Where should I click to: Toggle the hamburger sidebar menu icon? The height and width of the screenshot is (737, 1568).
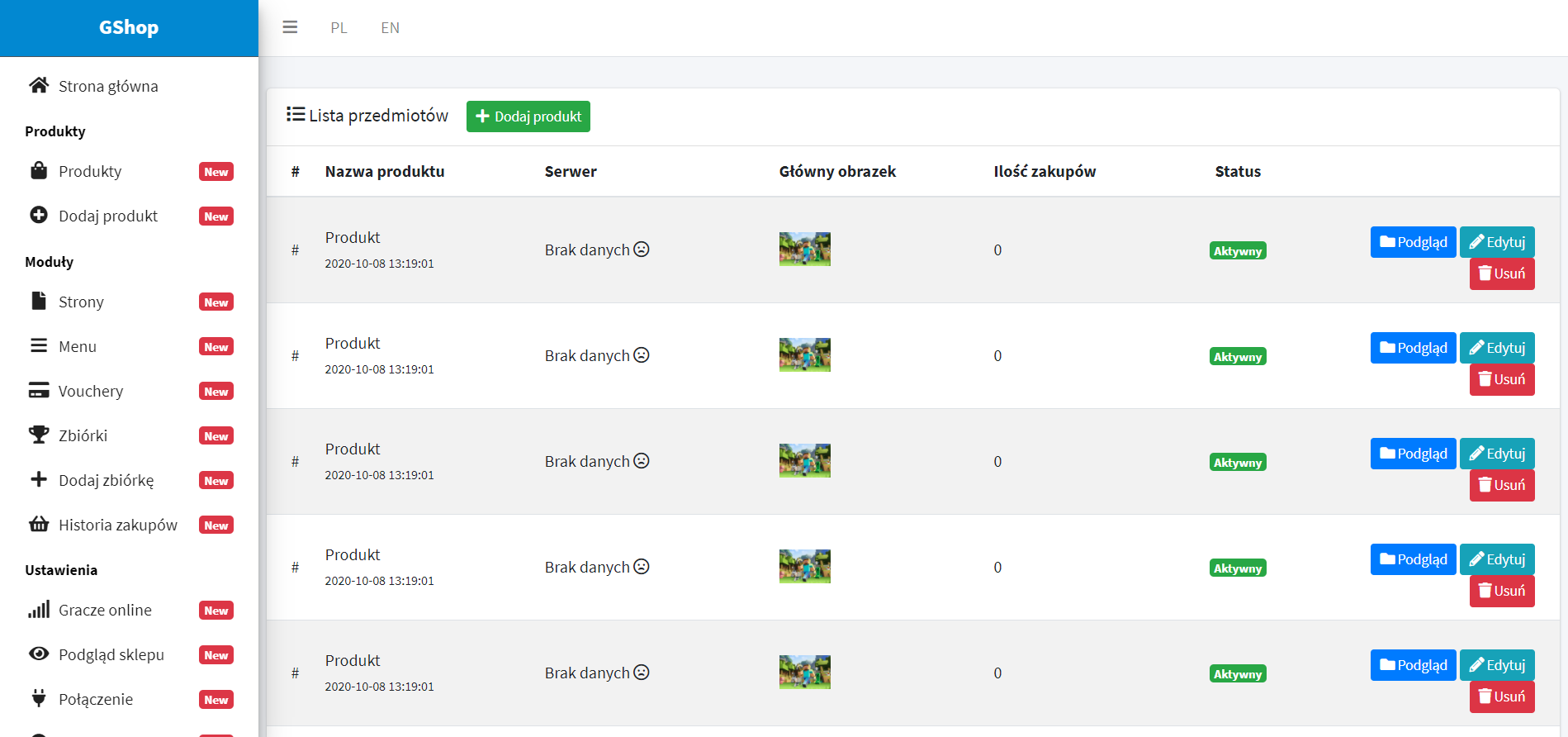pyautogui.click(x=290, y=27)
